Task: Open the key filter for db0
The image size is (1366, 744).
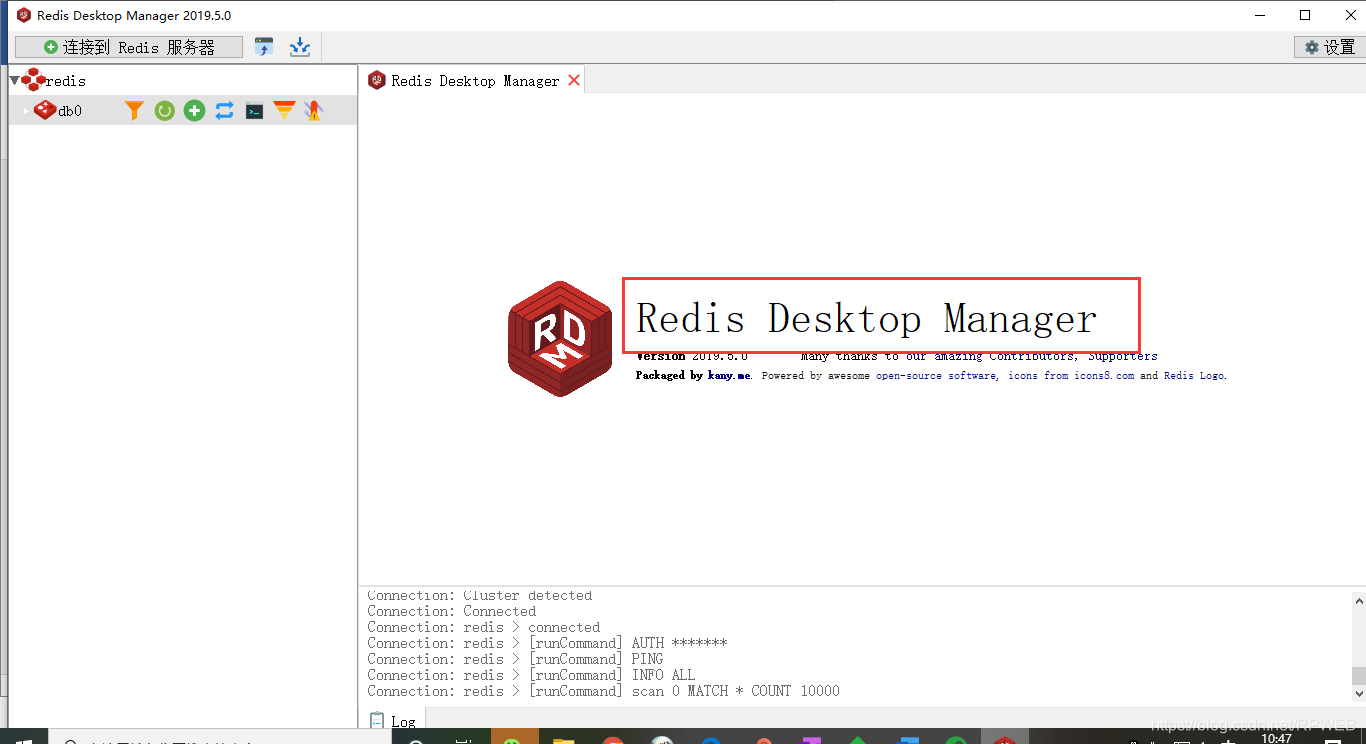Action: [134, 111]
